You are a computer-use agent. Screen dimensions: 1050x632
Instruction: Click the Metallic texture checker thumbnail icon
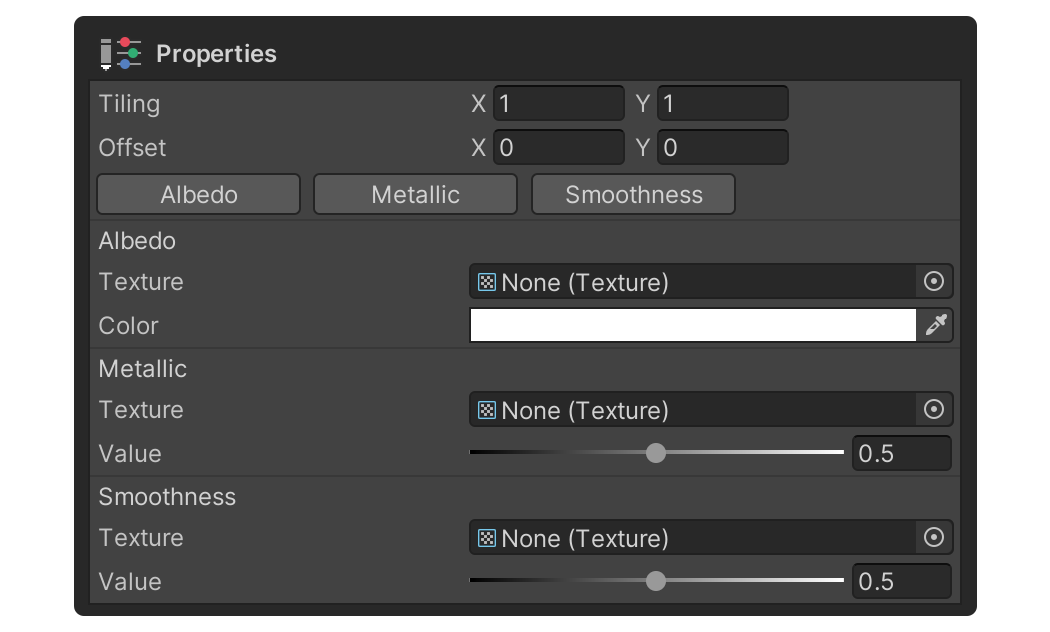(485, 409)
